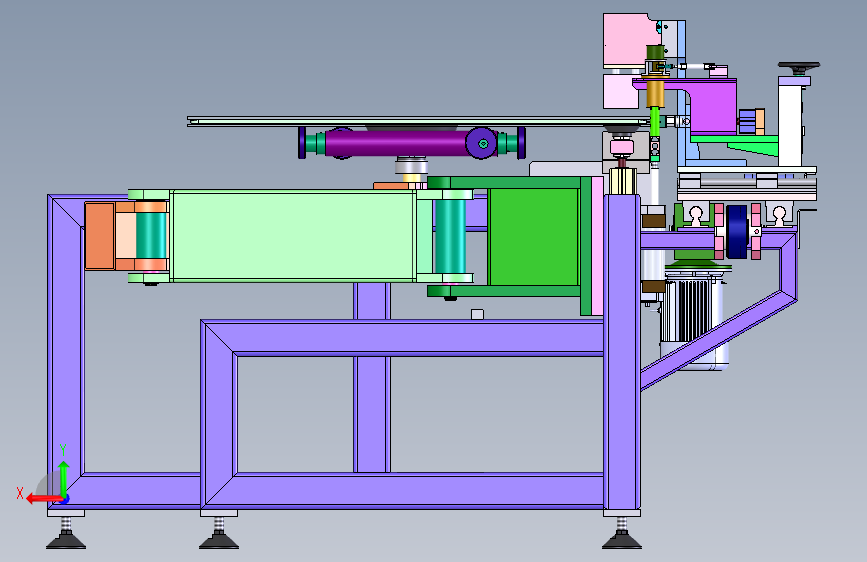The width and height of the screenshot is (867, 562).
Task: Click the green Y axis arrow
Action: pos(64,478)
